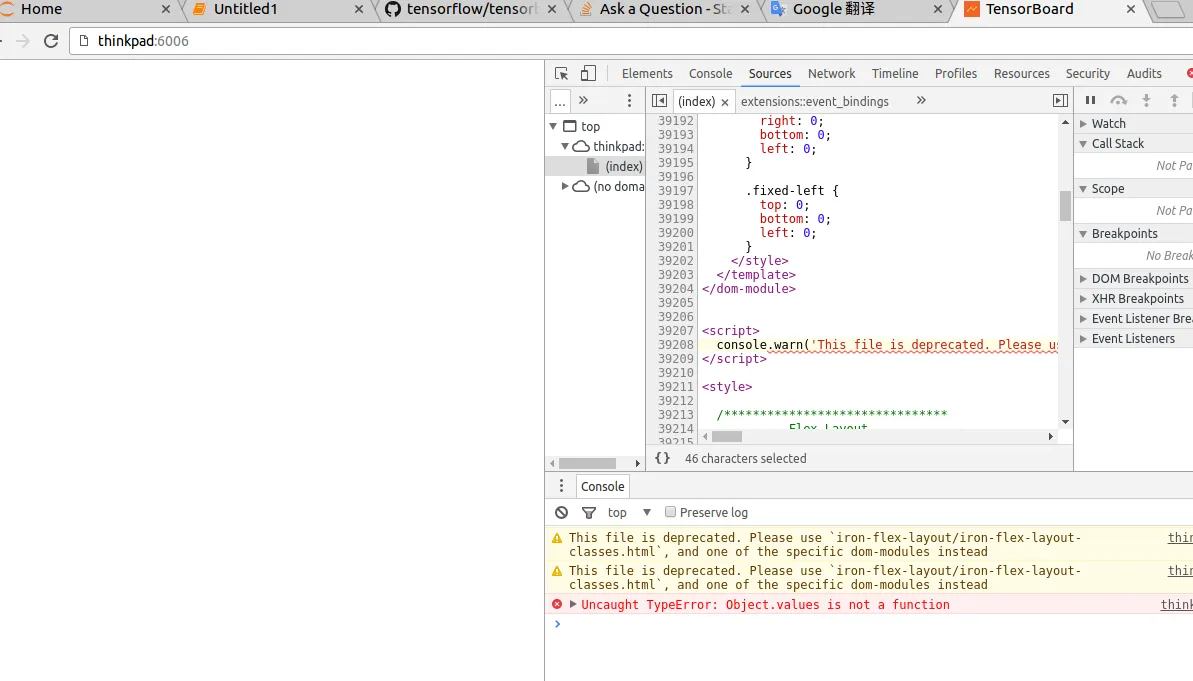Clear the console log icon
The height and width of the screenshot is (681, 1193).
coord(562,513)
